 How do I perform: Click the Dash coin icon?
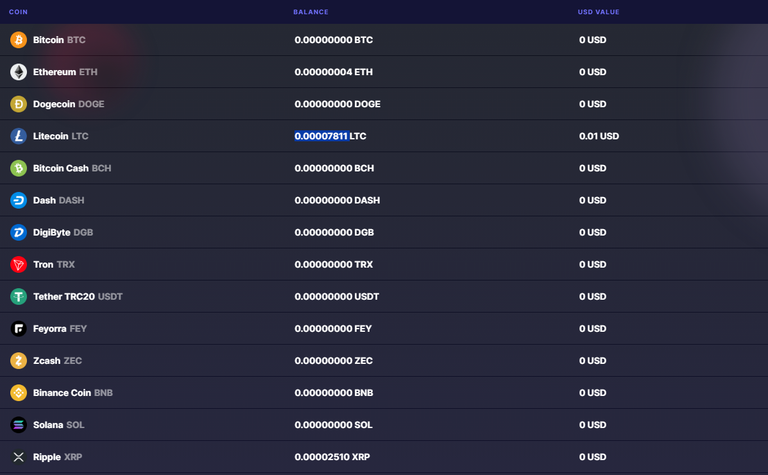(19, 200)
